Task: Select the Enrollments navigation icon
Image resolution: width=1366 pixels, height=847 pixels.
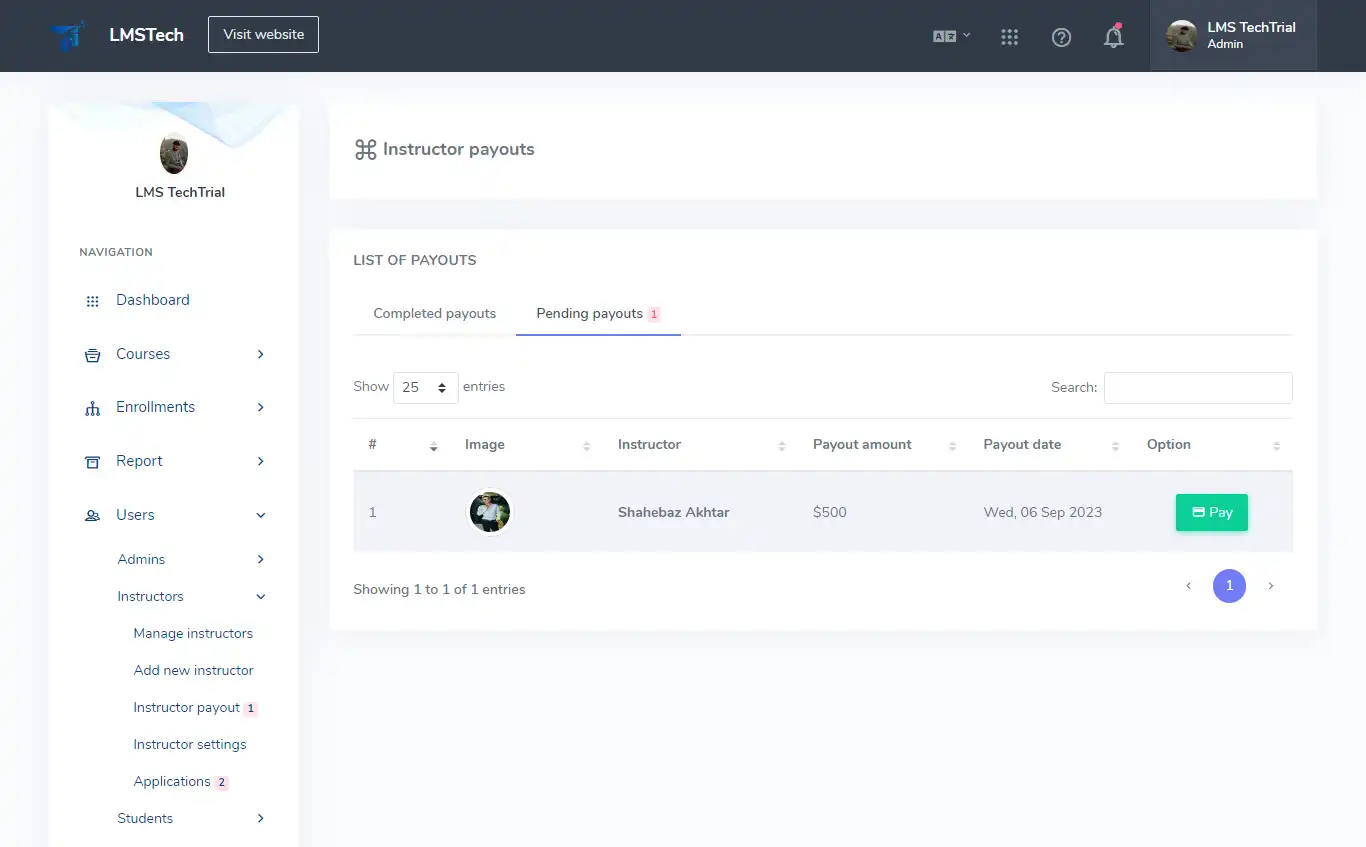Action: coord(92,407)
